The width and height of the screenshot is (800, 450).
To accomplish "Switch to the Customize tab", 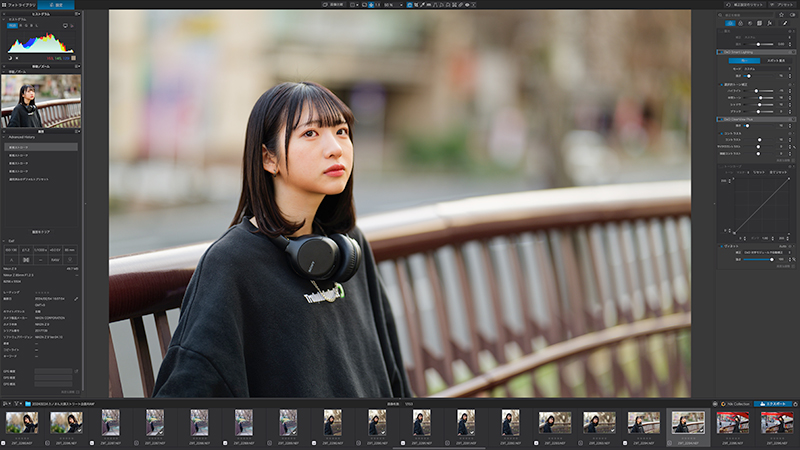I will point(56,5).
